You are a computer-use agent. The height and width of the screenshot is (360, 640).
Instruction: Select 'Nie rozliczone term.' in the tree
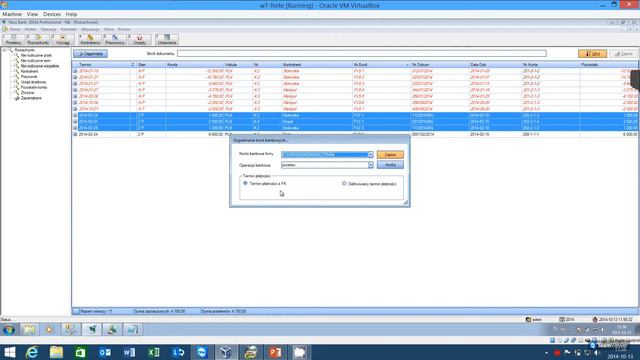[36, 60]
